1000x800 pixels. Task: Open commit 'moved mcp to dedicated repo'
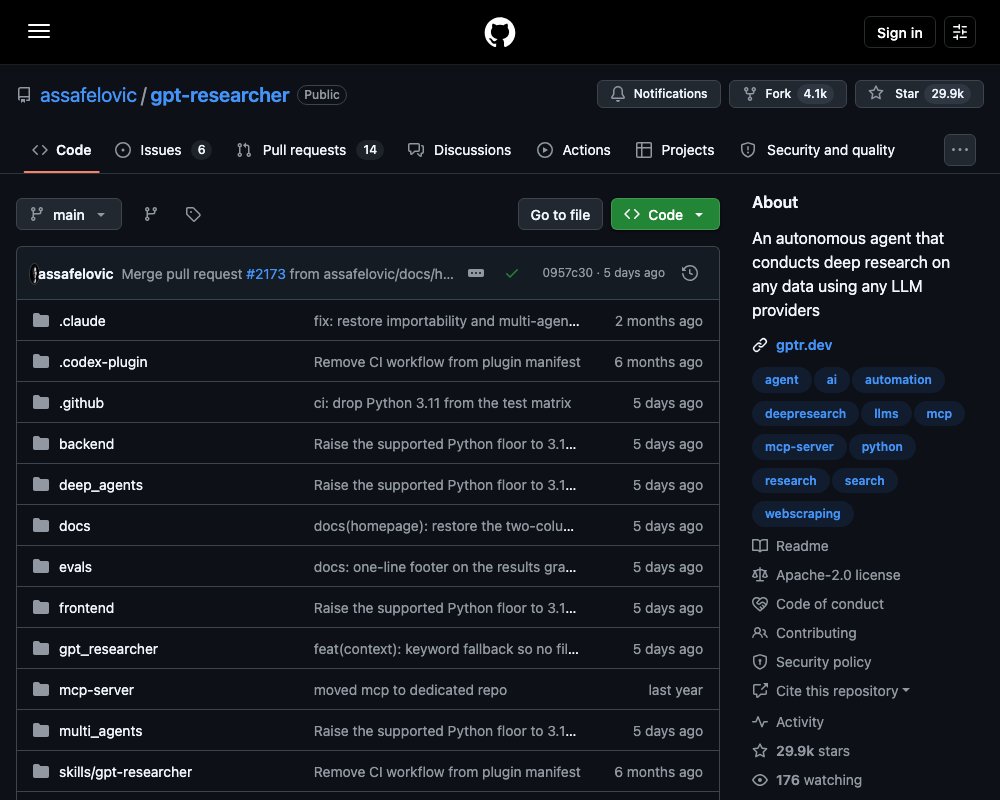tap(410, 690)
